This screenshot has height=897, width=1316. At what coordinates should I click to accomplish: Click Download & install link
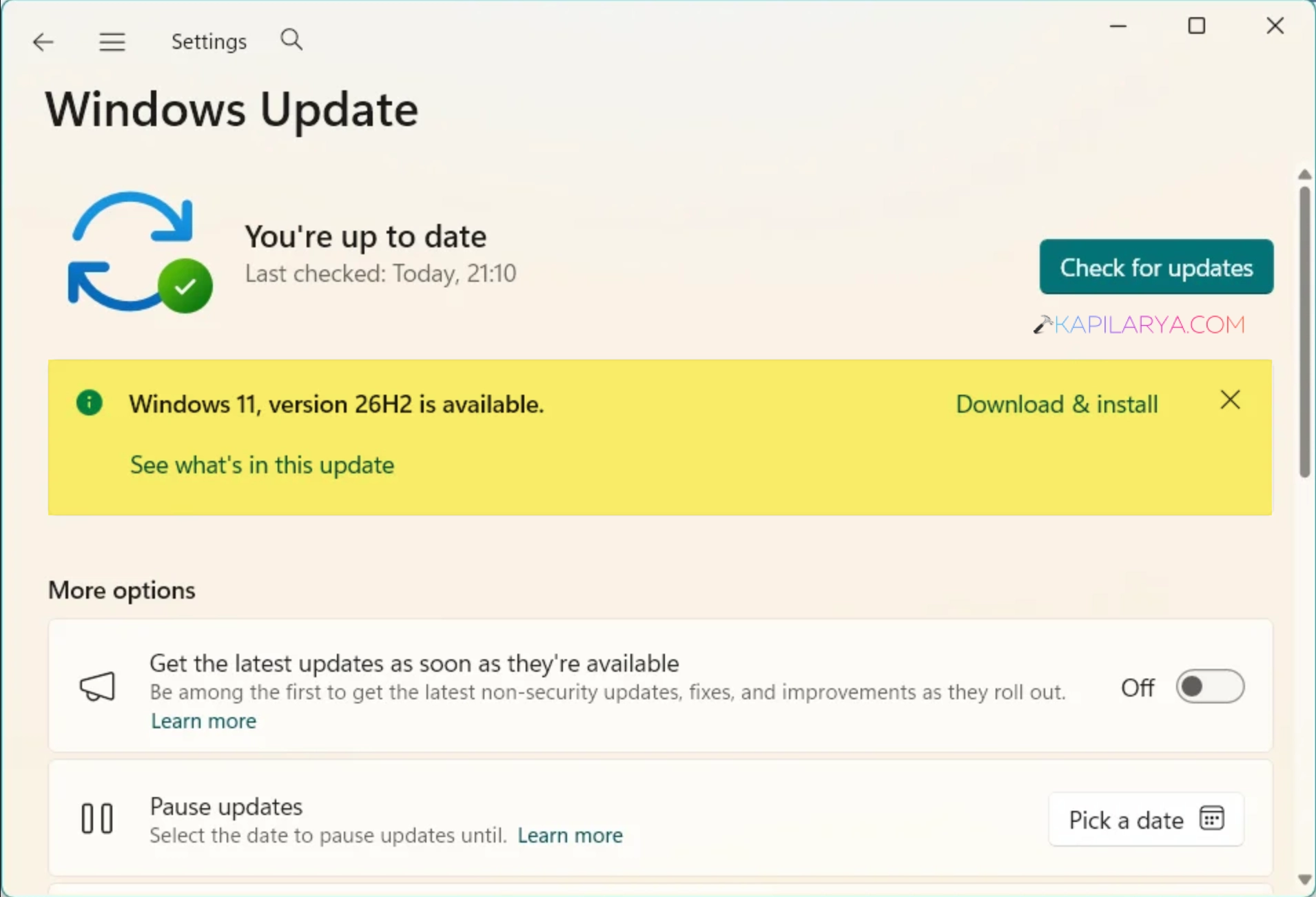point(1056,404)
